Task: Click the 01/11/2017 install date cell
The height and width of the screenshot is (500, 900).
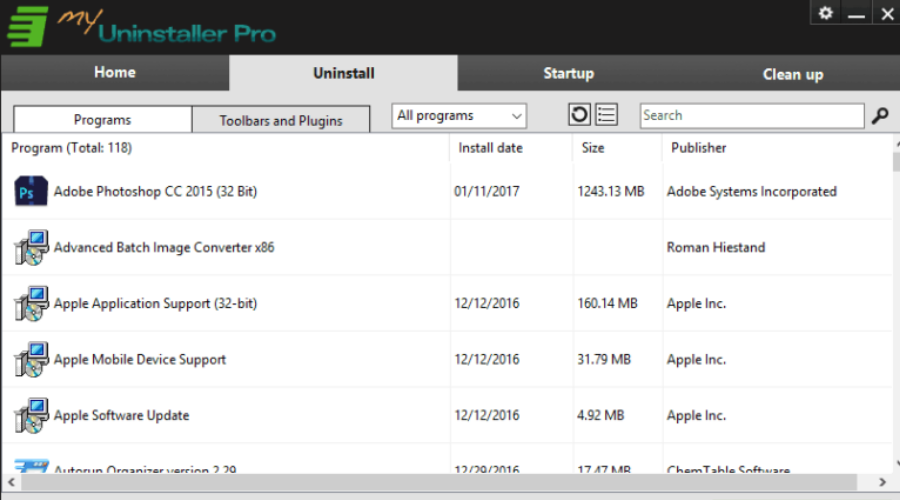Action: 487,191
